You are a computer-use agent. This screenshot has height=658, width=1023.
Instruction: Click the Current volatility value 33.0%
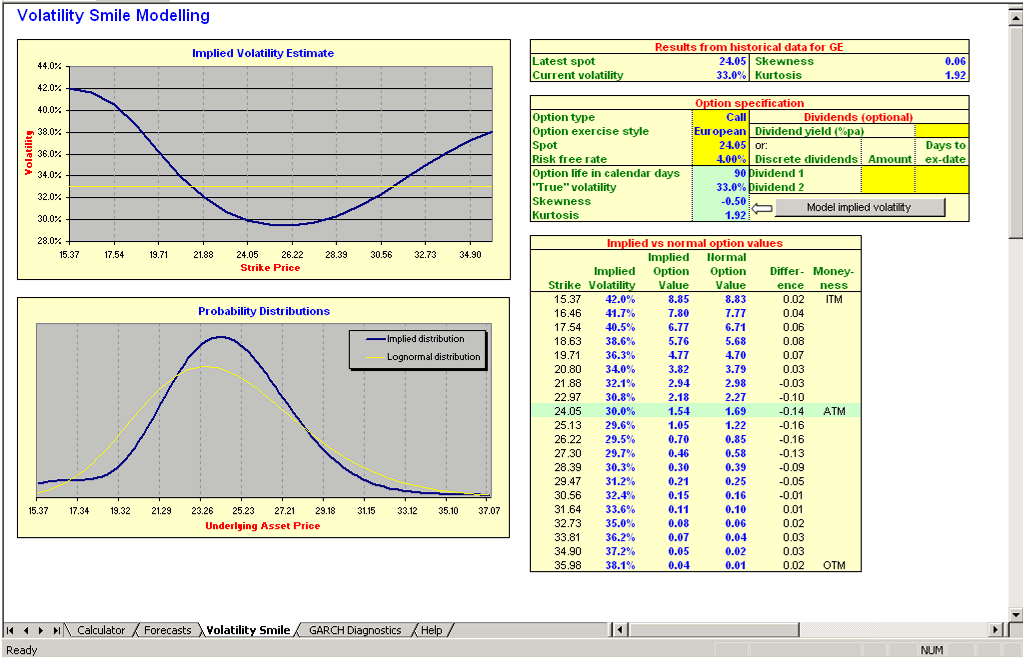tap(731, 76)
